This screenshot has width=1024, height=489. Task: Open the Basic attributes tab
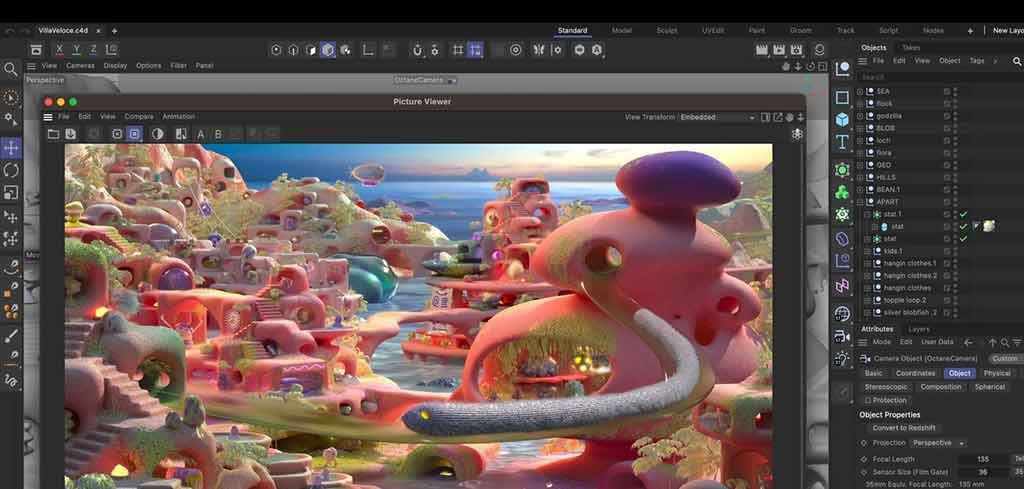tap(873, 373)
